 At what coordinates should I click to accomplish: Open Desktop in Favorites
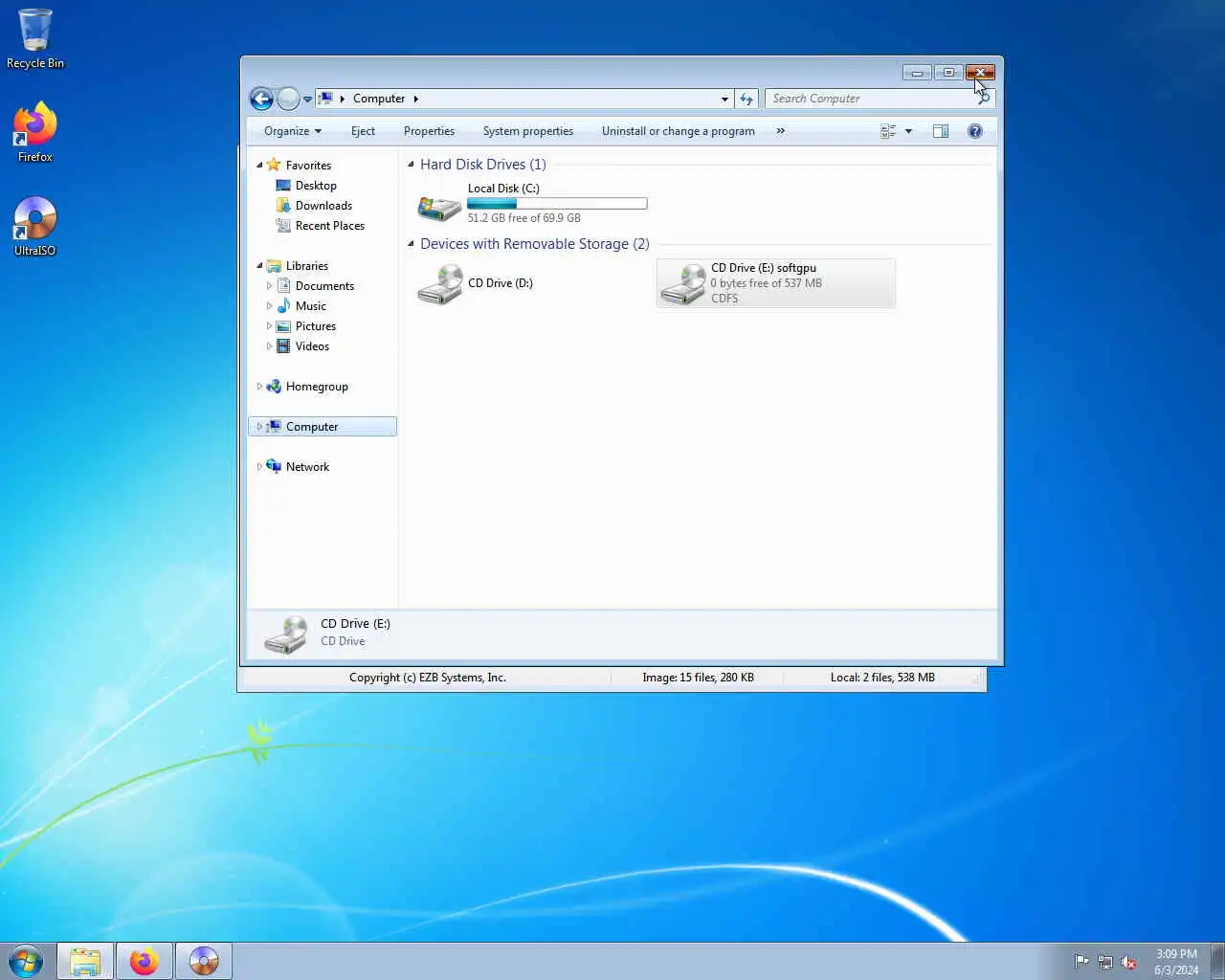pyautogui.click(x=316, y=186)
